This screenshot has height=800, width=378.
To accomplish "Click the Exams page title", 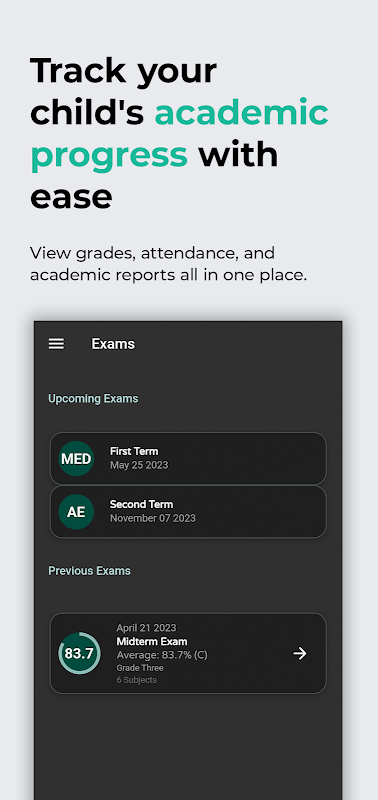I will click(113, 344).
